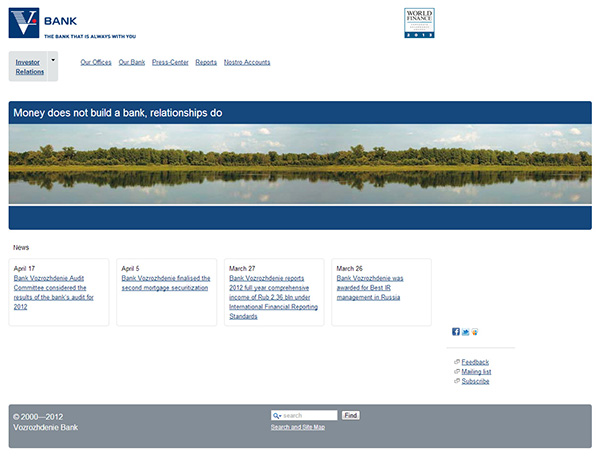Navigate to Press-Center
Image resolution: width=600 pixels, height=462 pixels.
coord(170,62)
